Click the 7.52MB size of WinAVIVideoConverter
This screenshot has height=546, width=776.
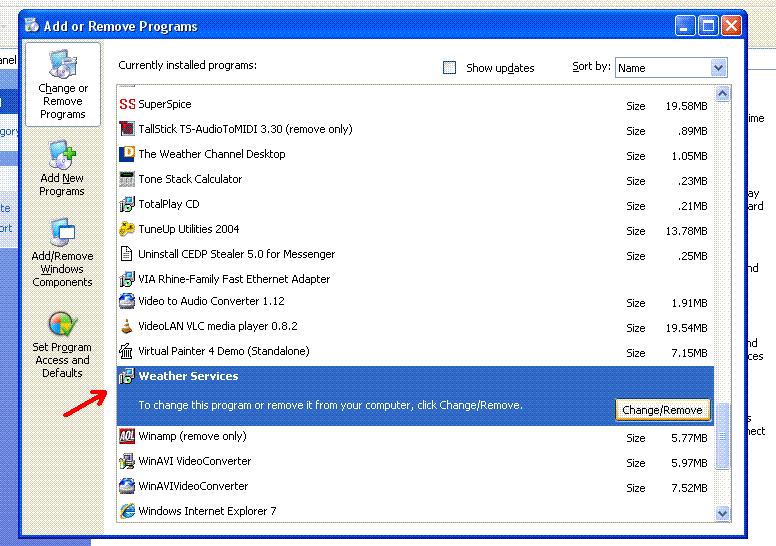pos(689,488)
